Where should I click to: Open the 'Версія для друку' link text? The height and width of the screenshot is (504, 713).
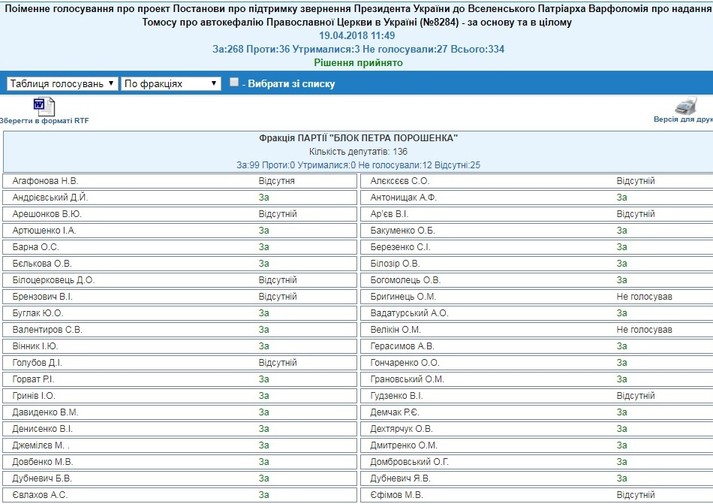[x=682, y=119]
